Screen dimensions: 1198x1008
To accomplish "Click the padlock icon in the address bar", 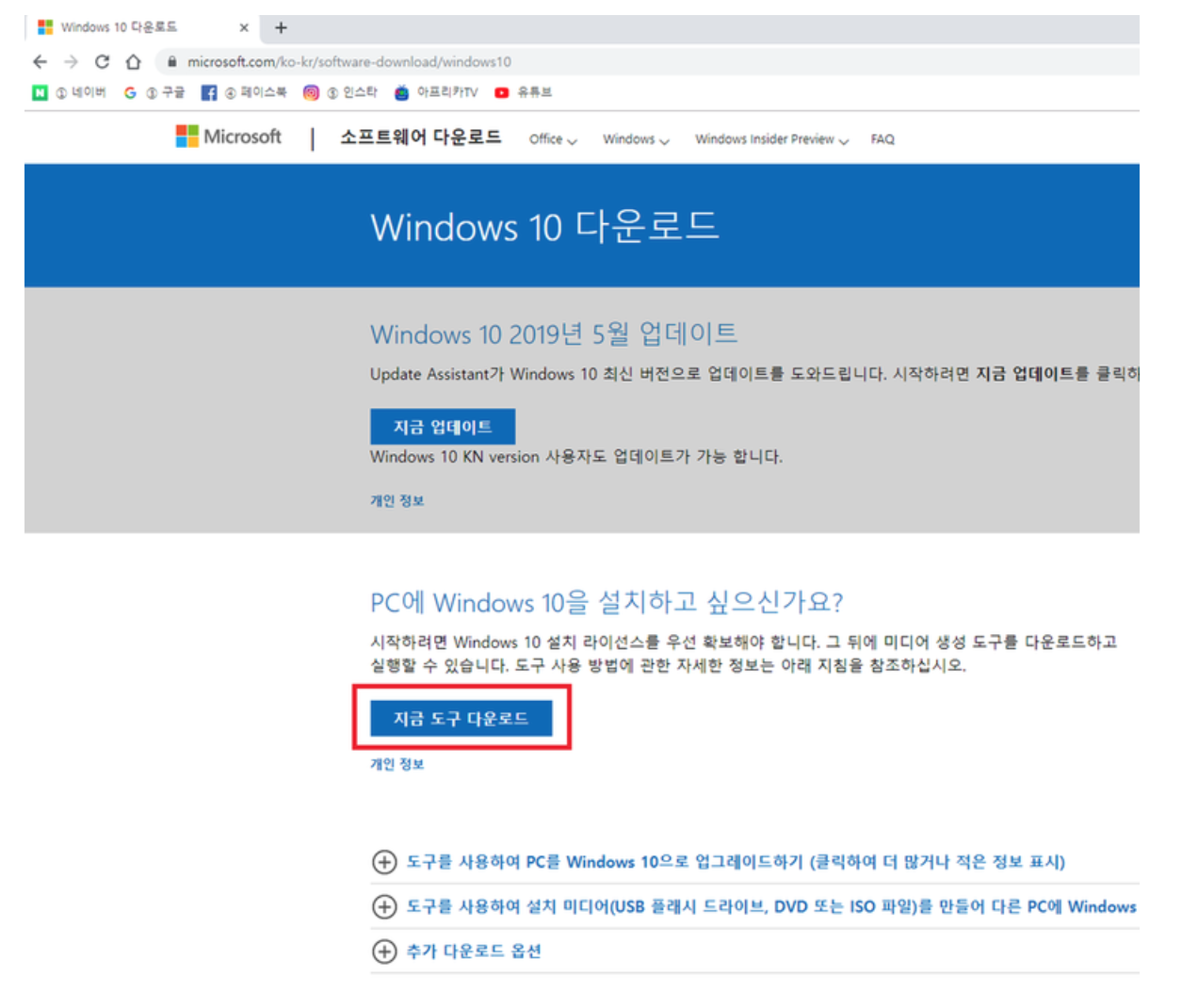I will pos(171,62).
